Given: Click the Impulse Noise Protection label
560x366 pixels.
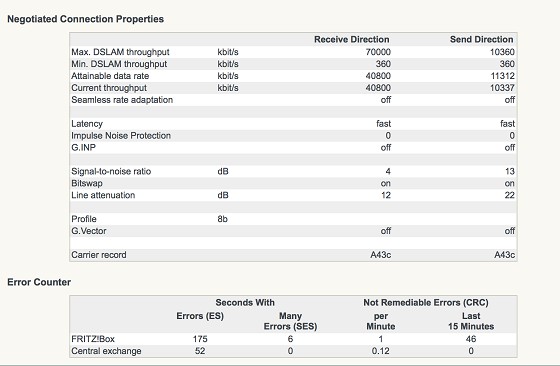Looking at the screenshot, I should pyautogui.click(x=121, y=136).
